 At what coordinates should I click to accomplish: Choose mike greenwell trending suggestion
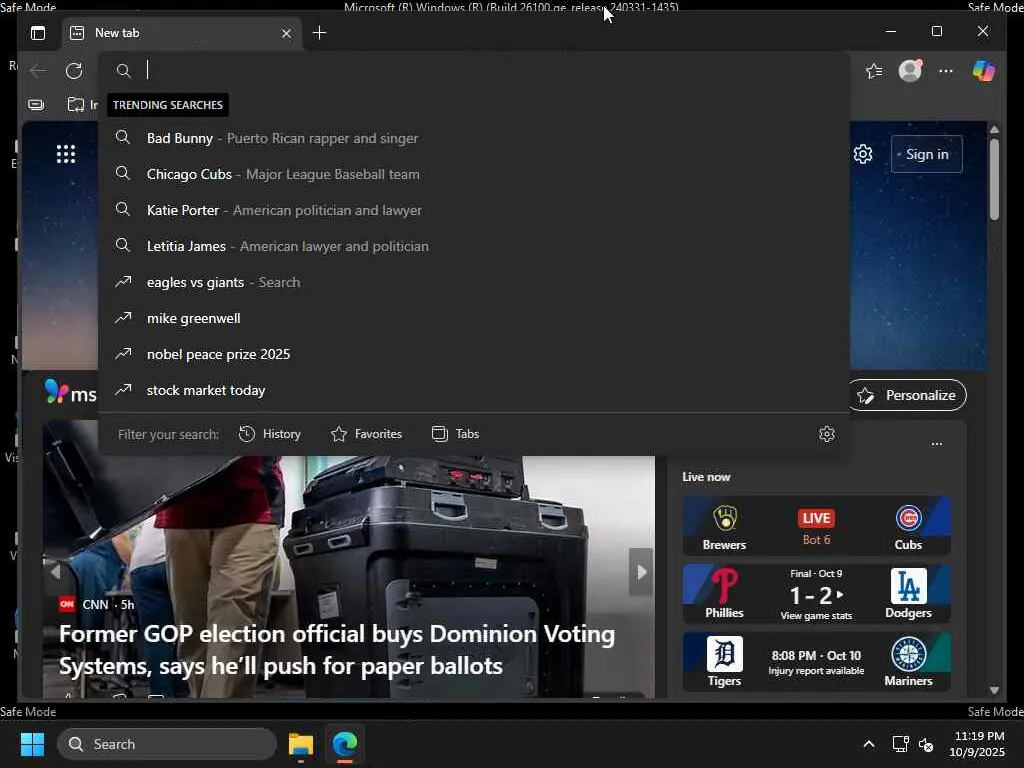(474, 317)
